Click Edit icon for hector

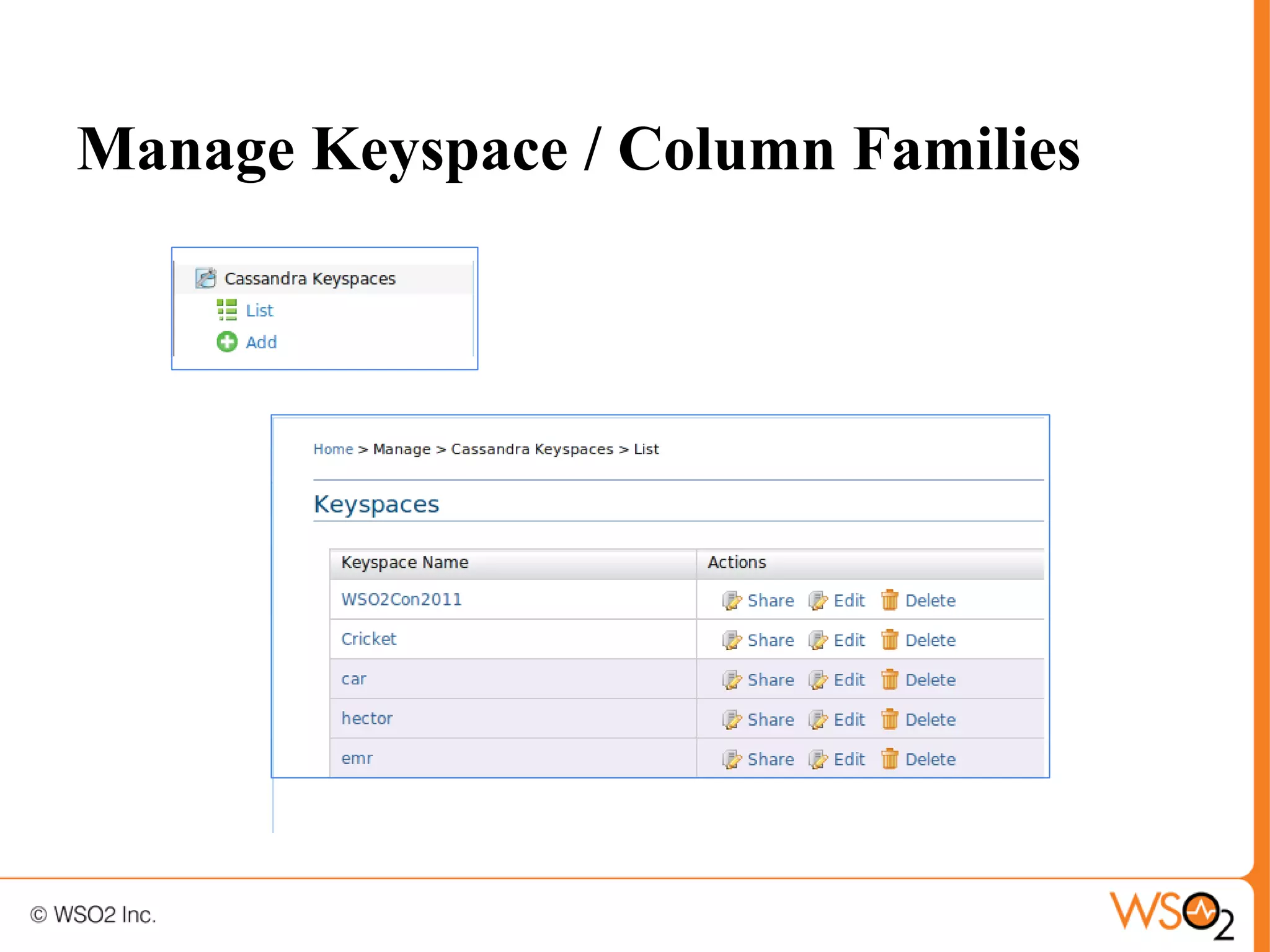pos(818,719)
